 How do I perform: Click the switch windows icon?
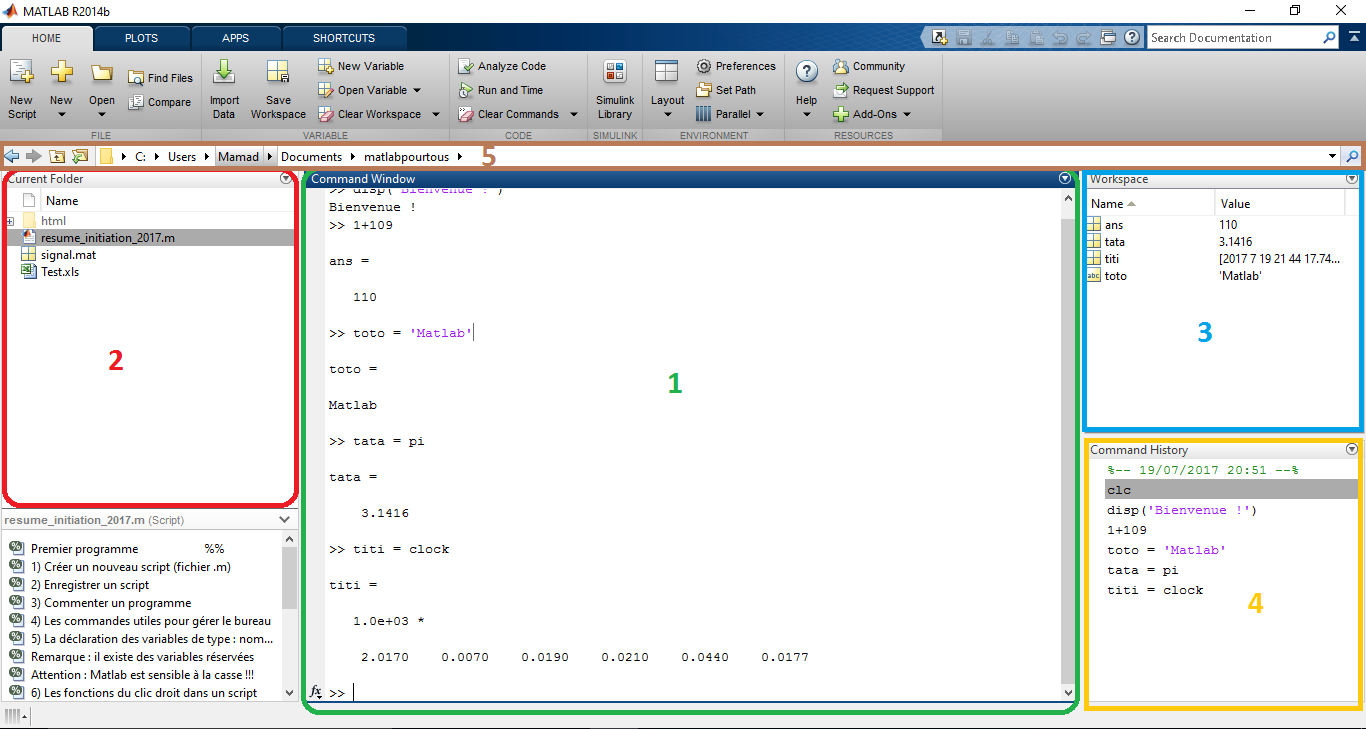click(x=1108, y=37)
